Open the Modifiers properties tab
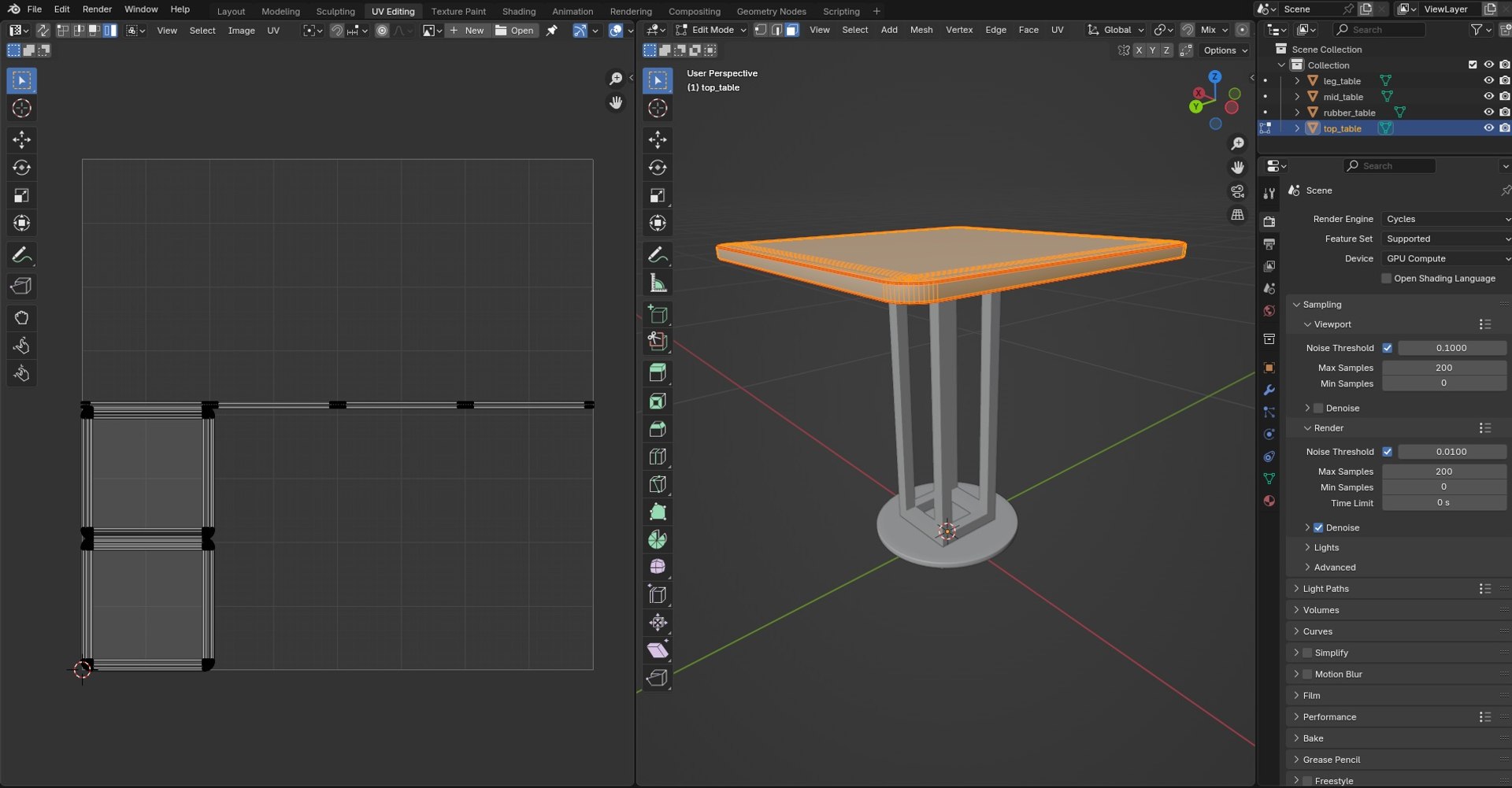 coord(1269,390)
